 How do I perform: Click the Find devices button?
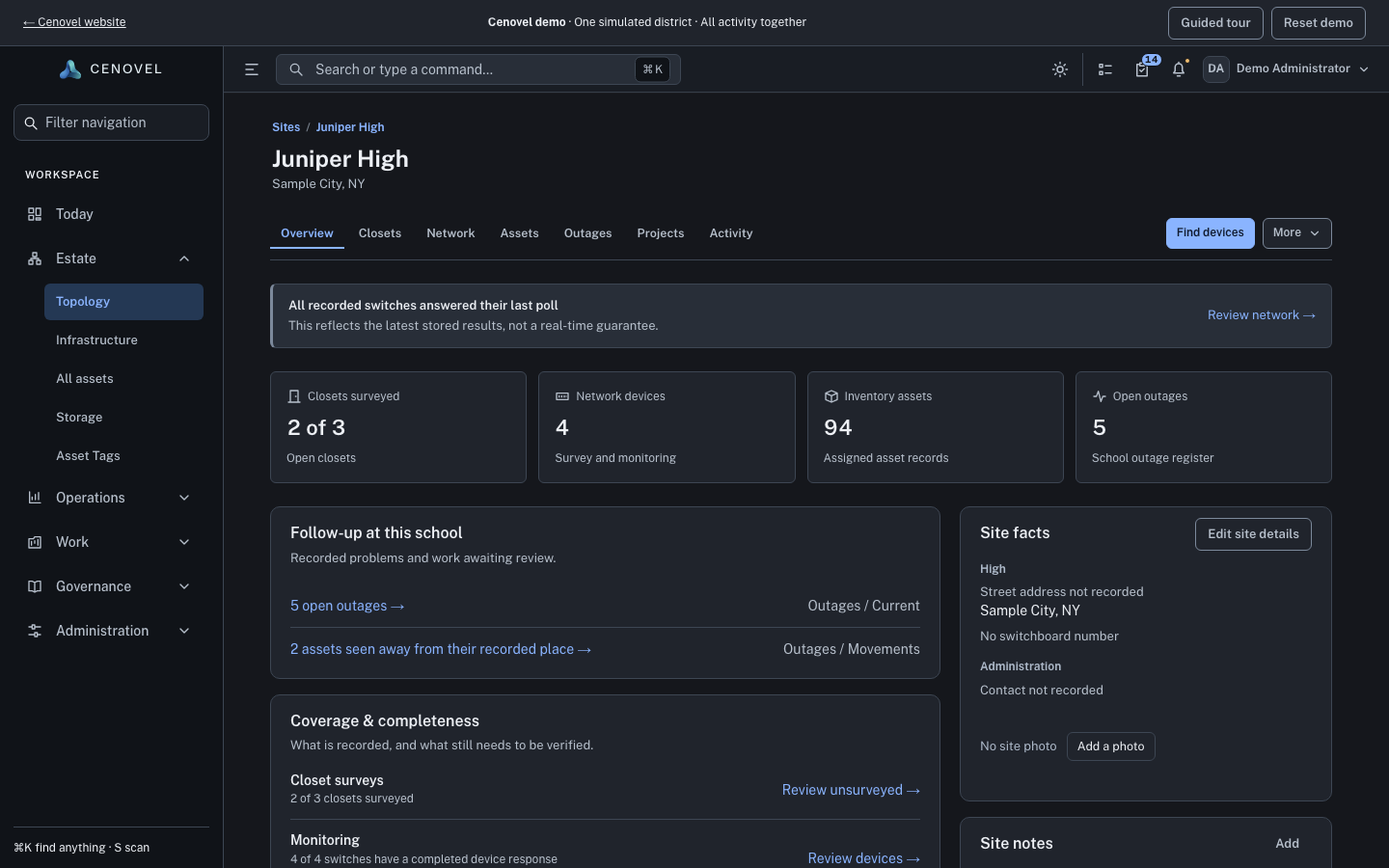click(x=1211, y=233)
